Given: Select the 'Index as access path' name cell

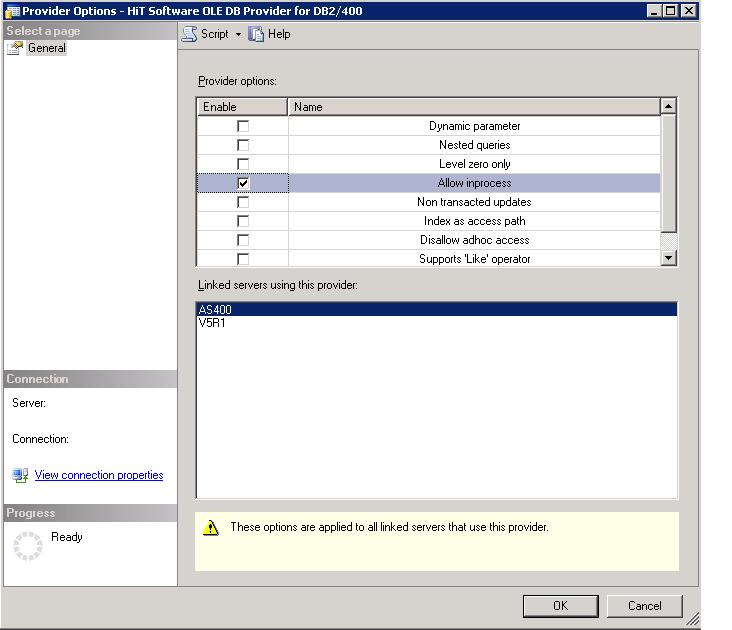Looking at the screenshot, I should (x=474, y=221).
